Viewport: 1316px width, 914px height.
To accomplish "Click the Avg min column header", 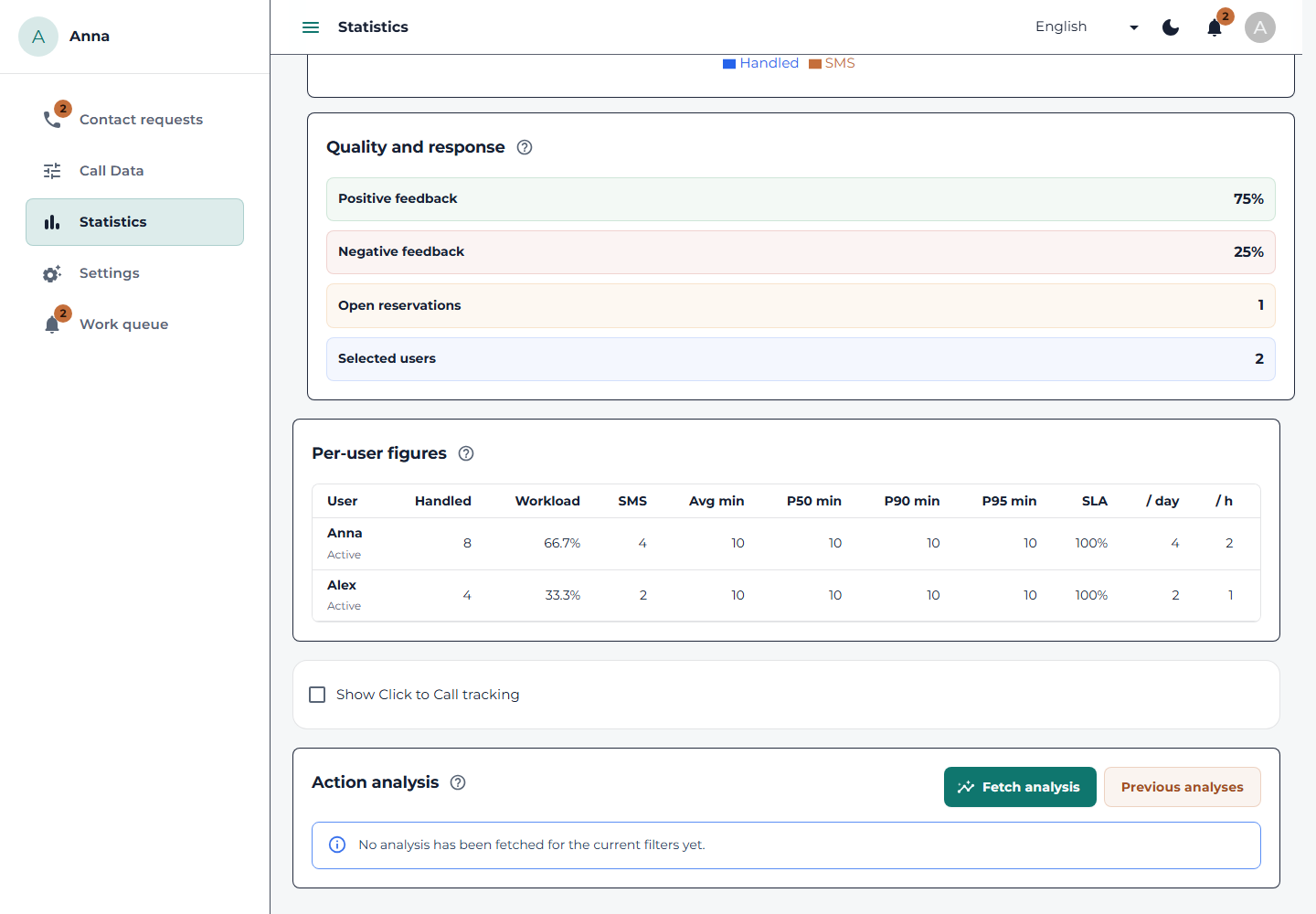I will (716, 501).
